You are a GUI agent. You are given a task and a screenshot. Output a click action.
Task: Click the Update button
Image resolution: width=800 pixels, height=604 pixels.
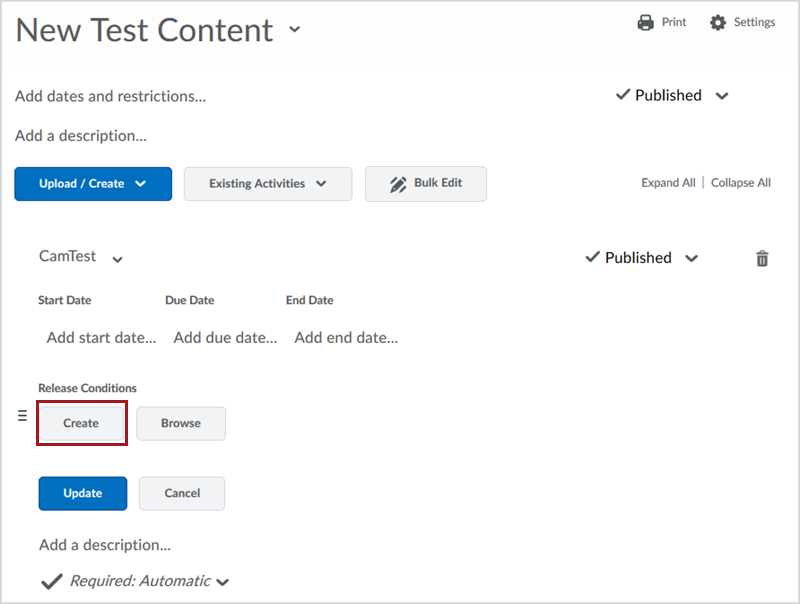(83, 493)
